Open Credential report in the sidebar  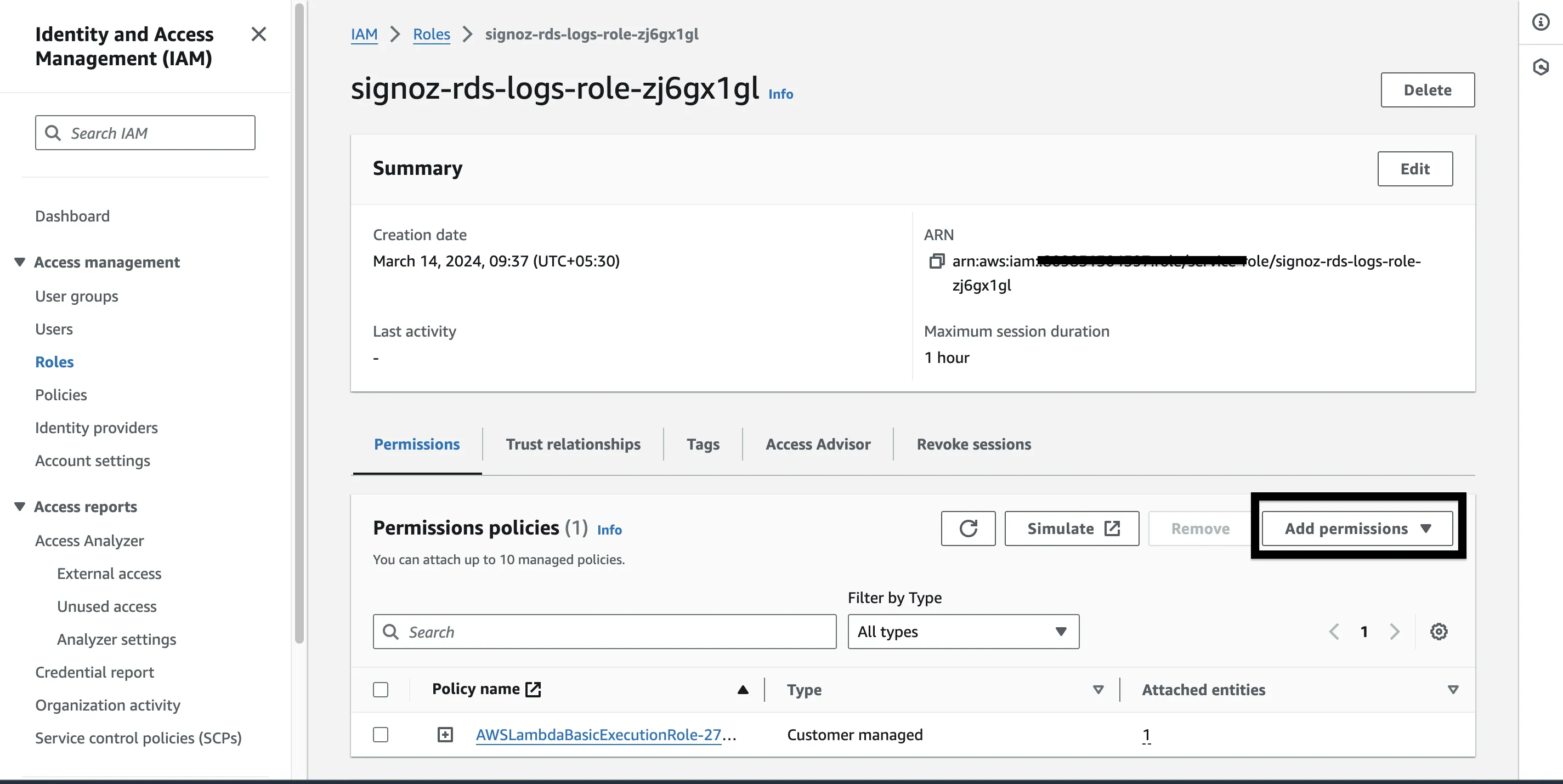pos(95,672)
